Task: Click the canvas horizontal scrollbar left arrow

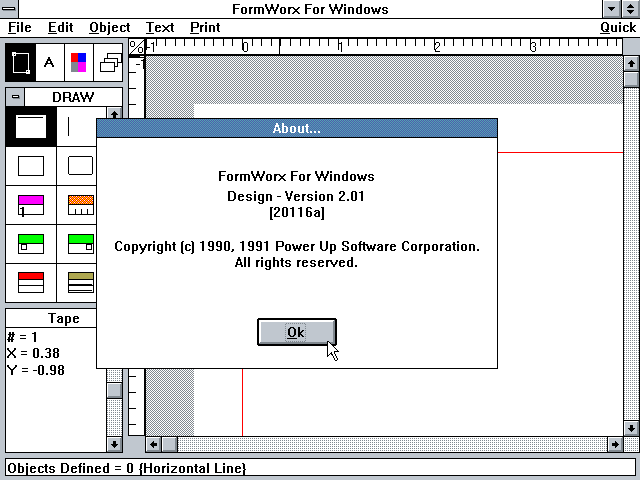Action: pyautogui.click(x=153, y=444)
